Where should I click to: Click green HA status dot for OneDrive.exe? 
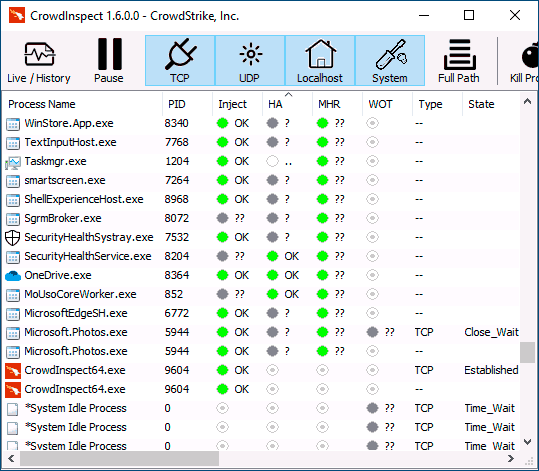pos(273,275)
